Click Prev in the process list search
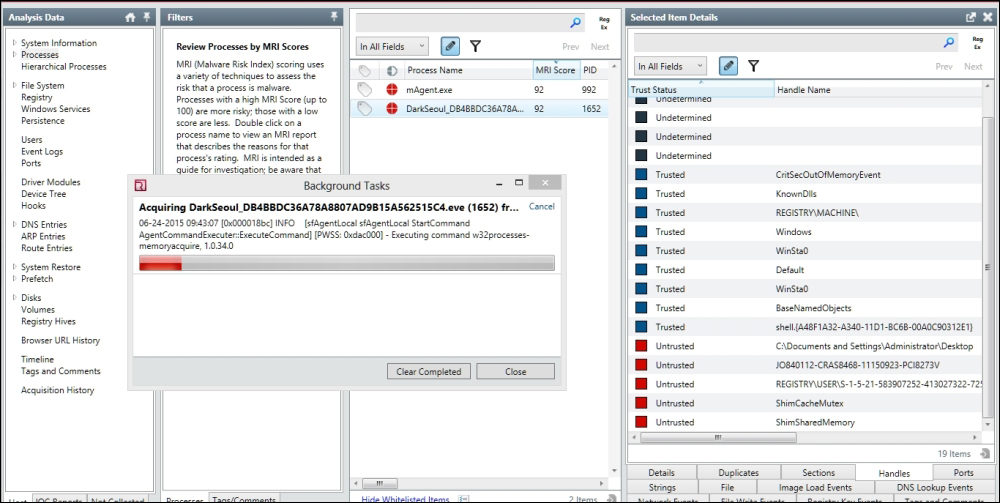The image size is (1000, 503). click(571, 47)
